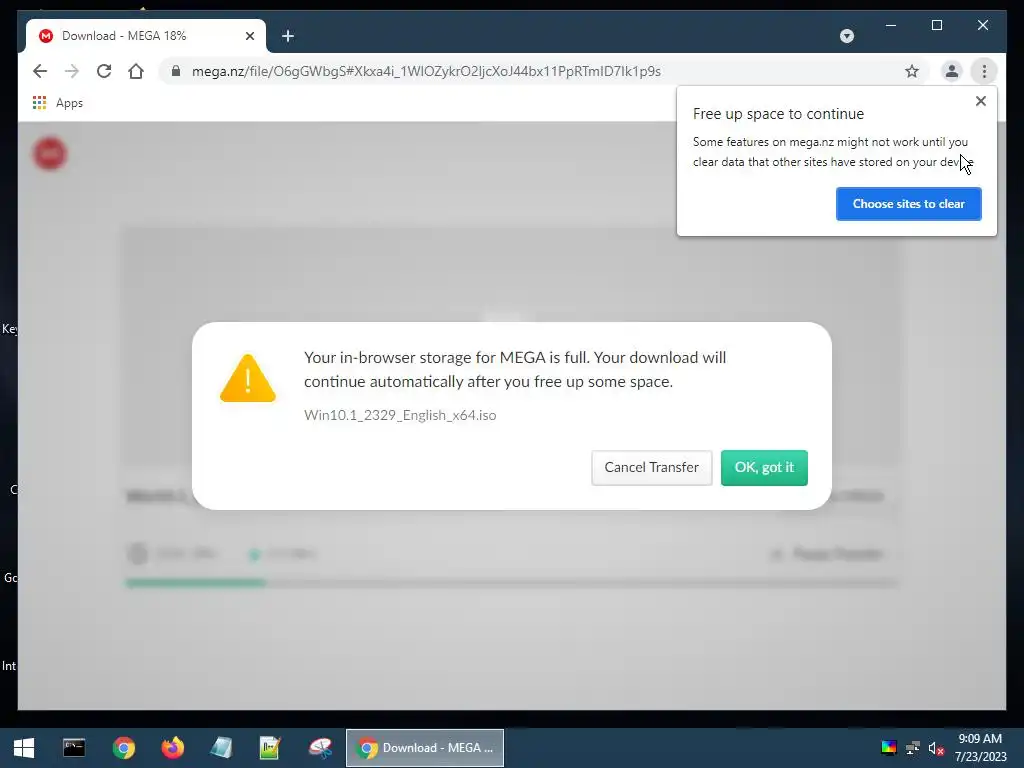The height and width of the screenshot is (768, 1024).
Task: Click the lock icon in address bar
Action: tap(176, 71)
